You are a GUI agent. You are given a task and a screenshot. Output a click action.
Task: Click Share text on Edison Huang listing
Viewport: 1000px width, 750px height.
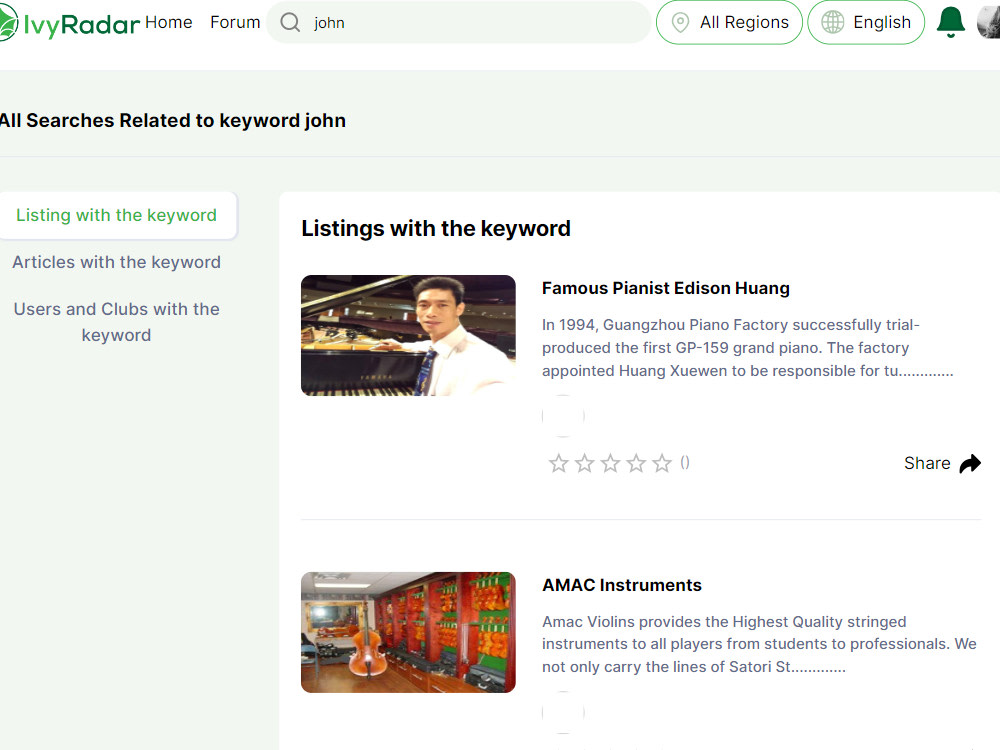(x=927, y=463)
